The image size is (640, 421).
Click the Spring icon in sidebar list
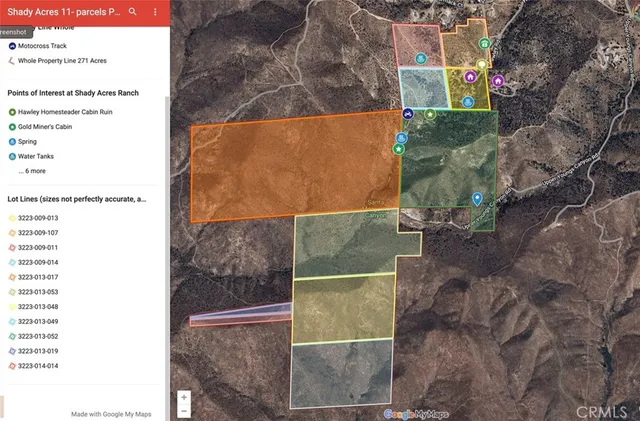click(x=12, y=141)
